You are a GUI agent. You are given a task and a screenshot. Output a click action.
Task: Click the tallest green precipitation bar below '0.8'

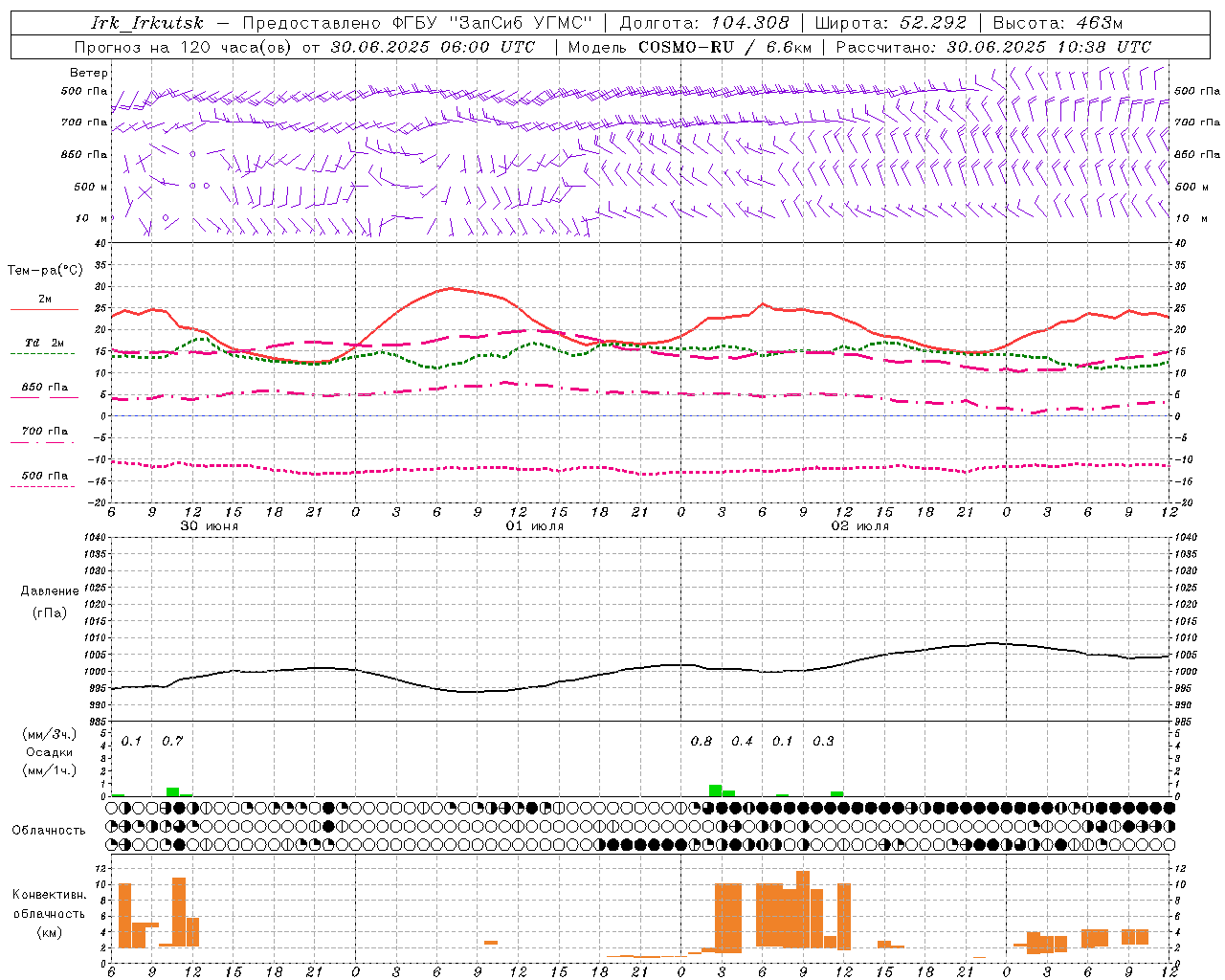[x=715, y=791]
